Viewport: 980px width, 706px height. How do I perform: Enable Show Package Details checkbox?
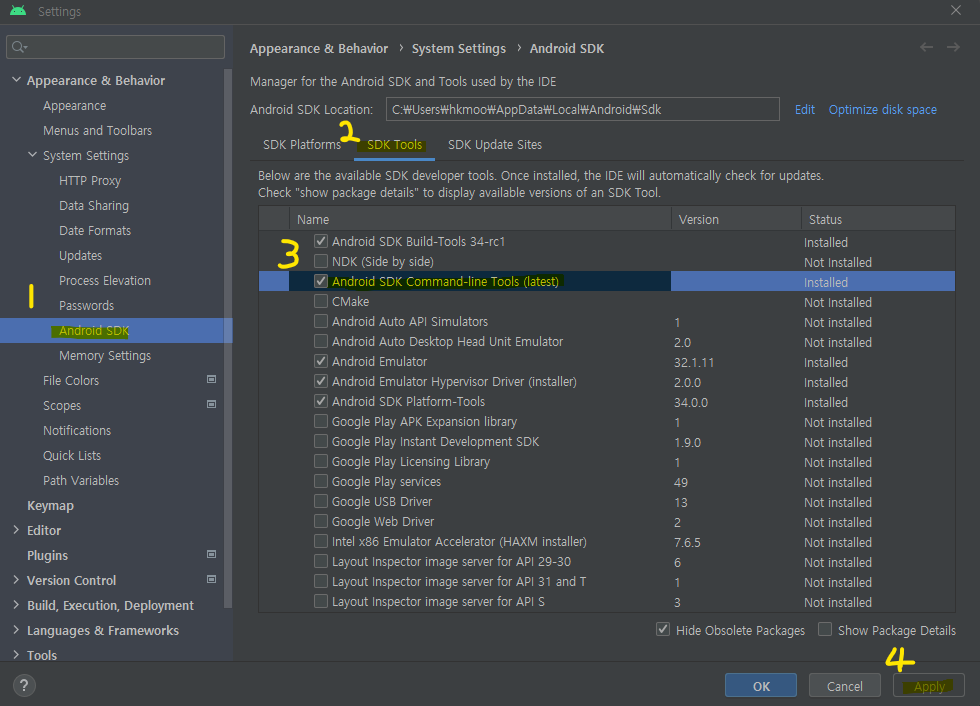pos(825,629)
